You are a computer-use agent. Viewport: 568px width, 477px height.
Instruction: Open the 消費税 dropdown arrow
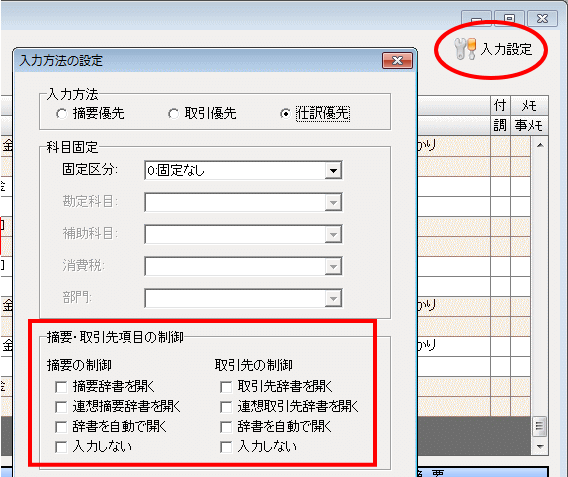pyautogui.click(x=333, y=266)
